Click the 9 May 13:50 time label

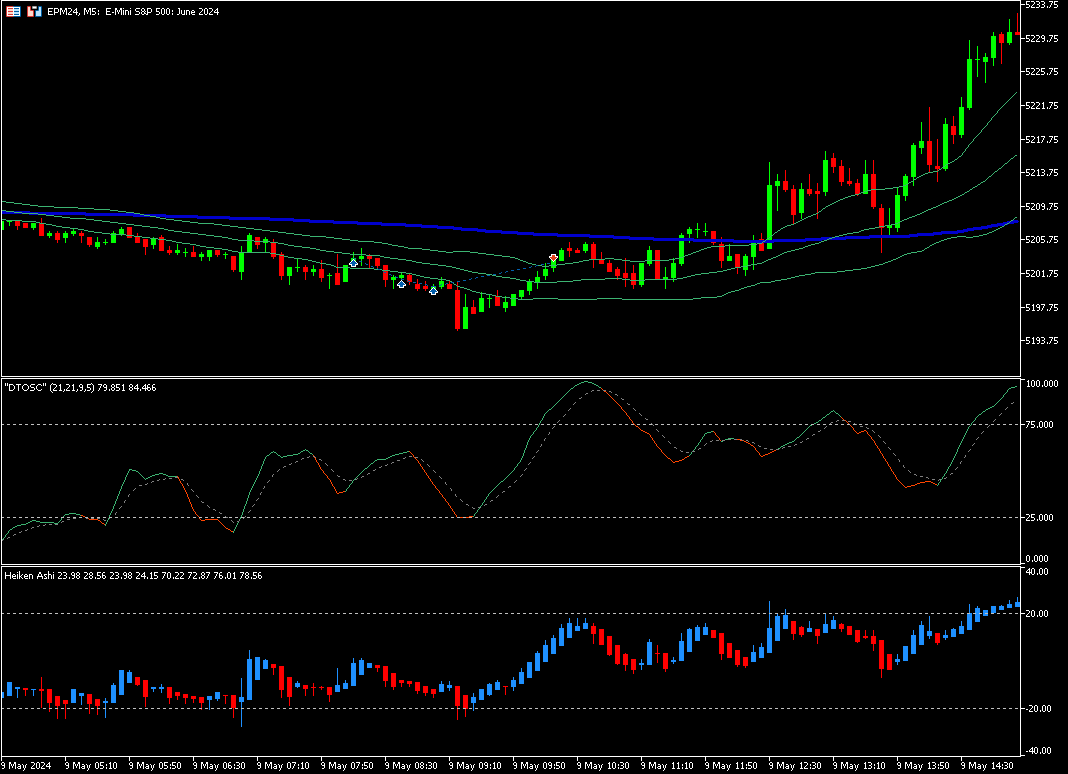924,766
